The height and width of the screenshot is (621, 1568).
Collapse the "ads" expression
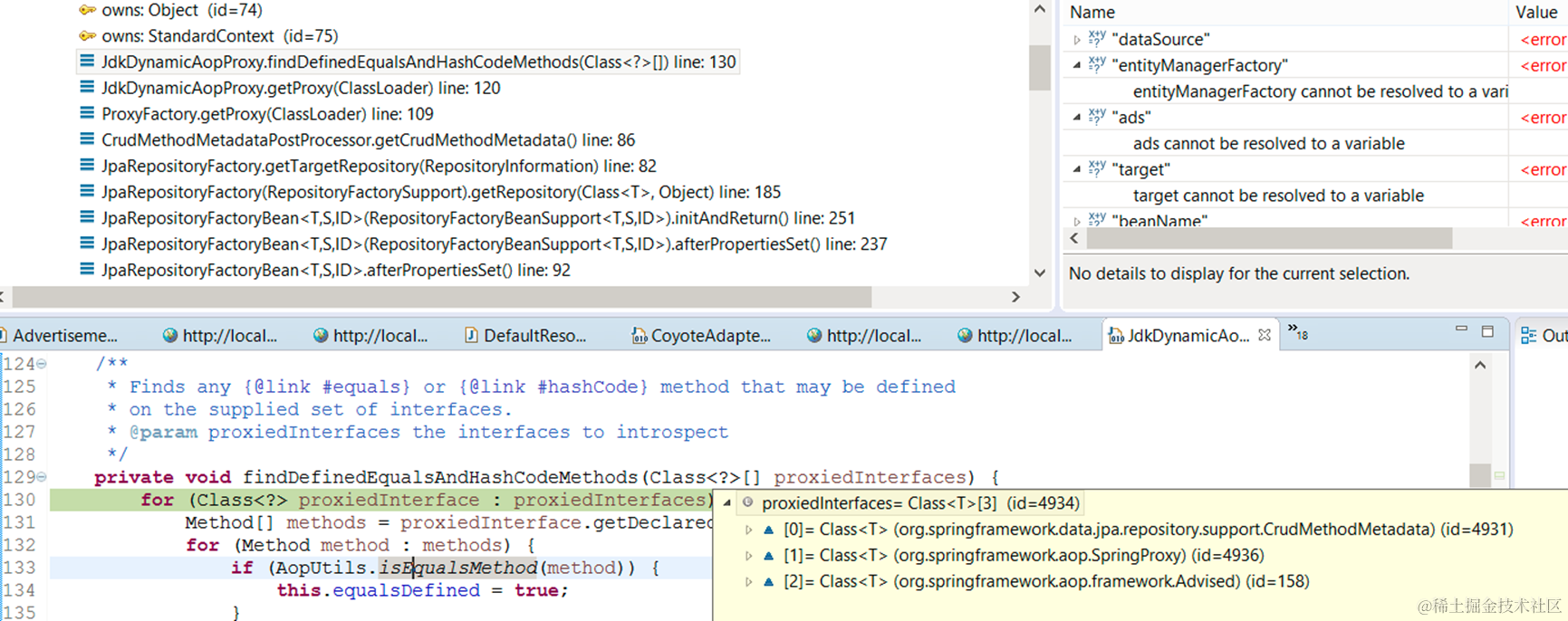(x=1076, y=117)
